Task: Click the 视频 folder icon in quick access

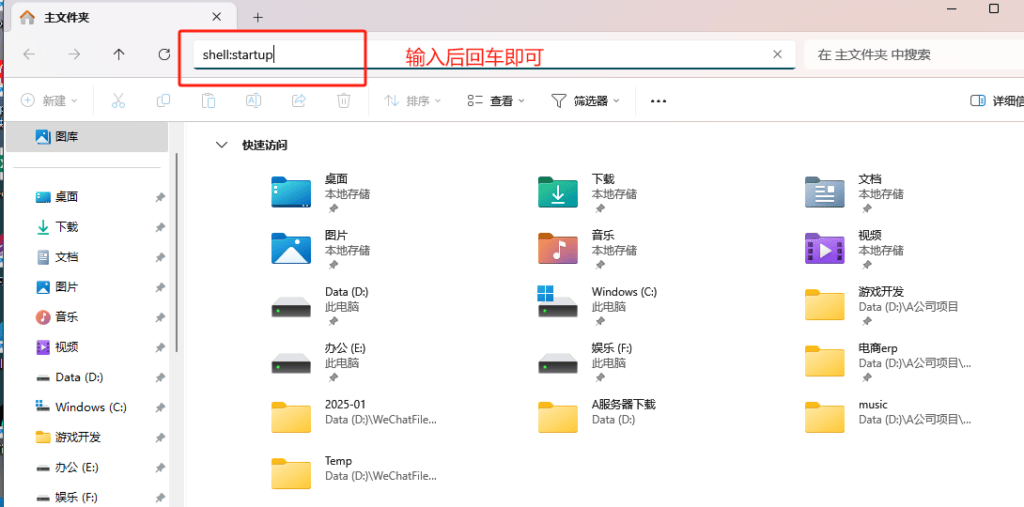Action: click(824, 248)
